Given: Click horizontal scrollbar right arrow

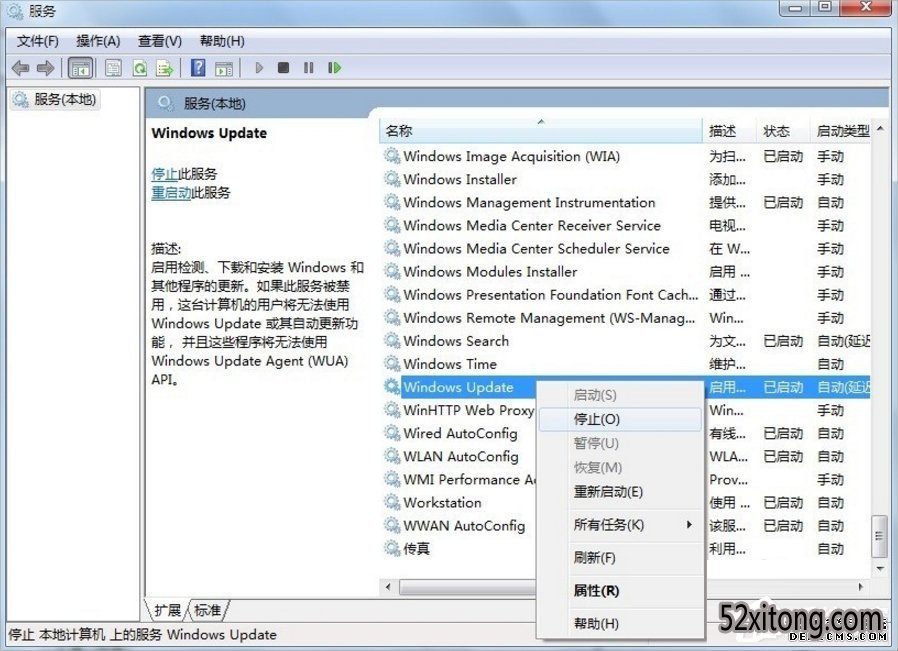Looking at the screenshot, I should tap(860, 587).
